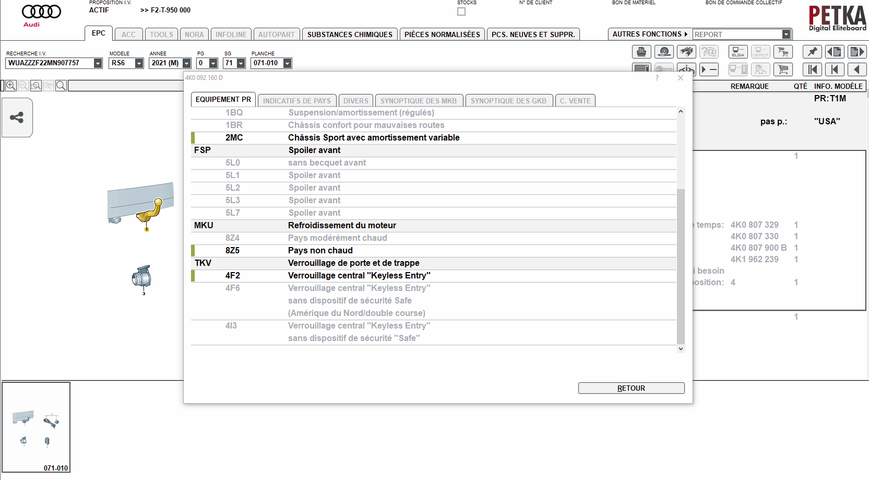
Task: Open the share panel icon
Action: [17, 117]
